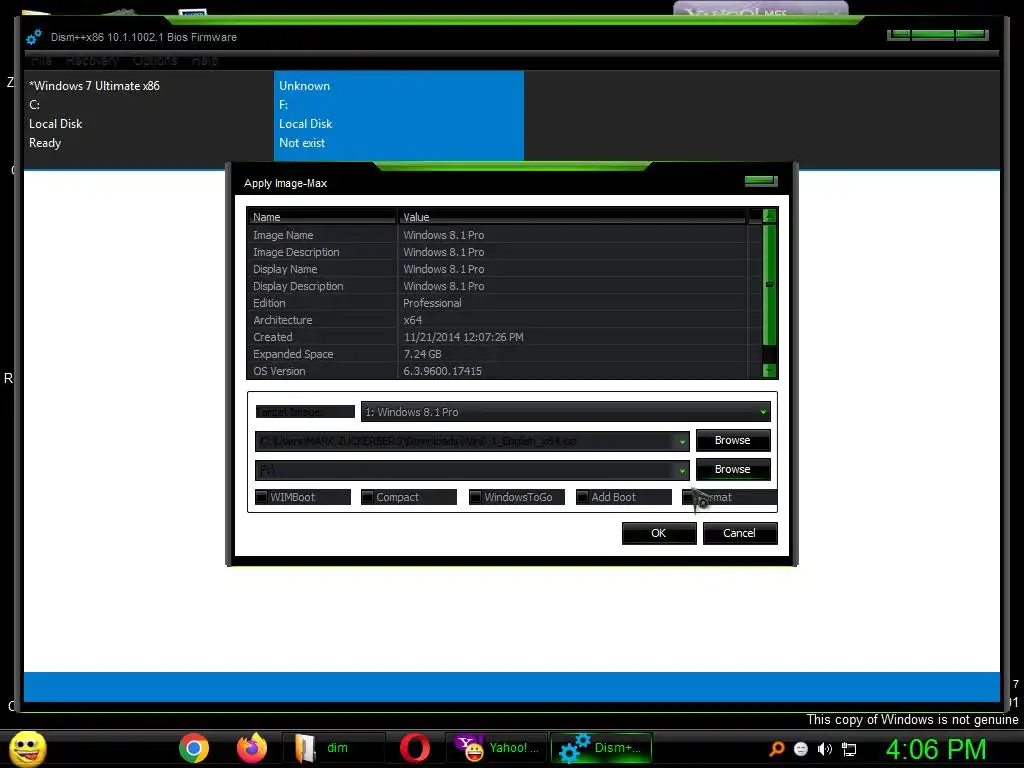
Task: Click the Dism++ taskbar button
Action: click(601, 748)
